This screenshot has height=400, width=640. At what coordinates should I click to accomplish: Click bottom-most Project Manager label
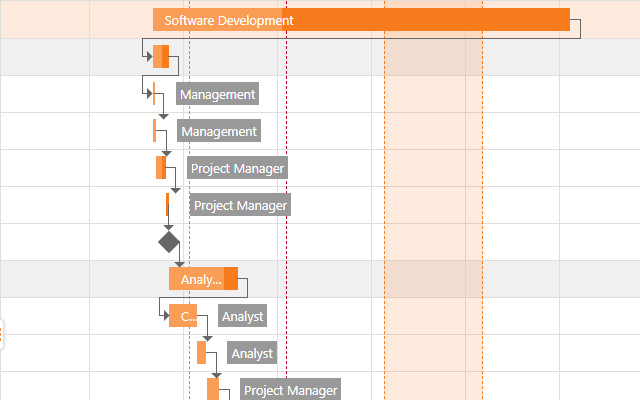pyautogui.click(x=291, y=390)
